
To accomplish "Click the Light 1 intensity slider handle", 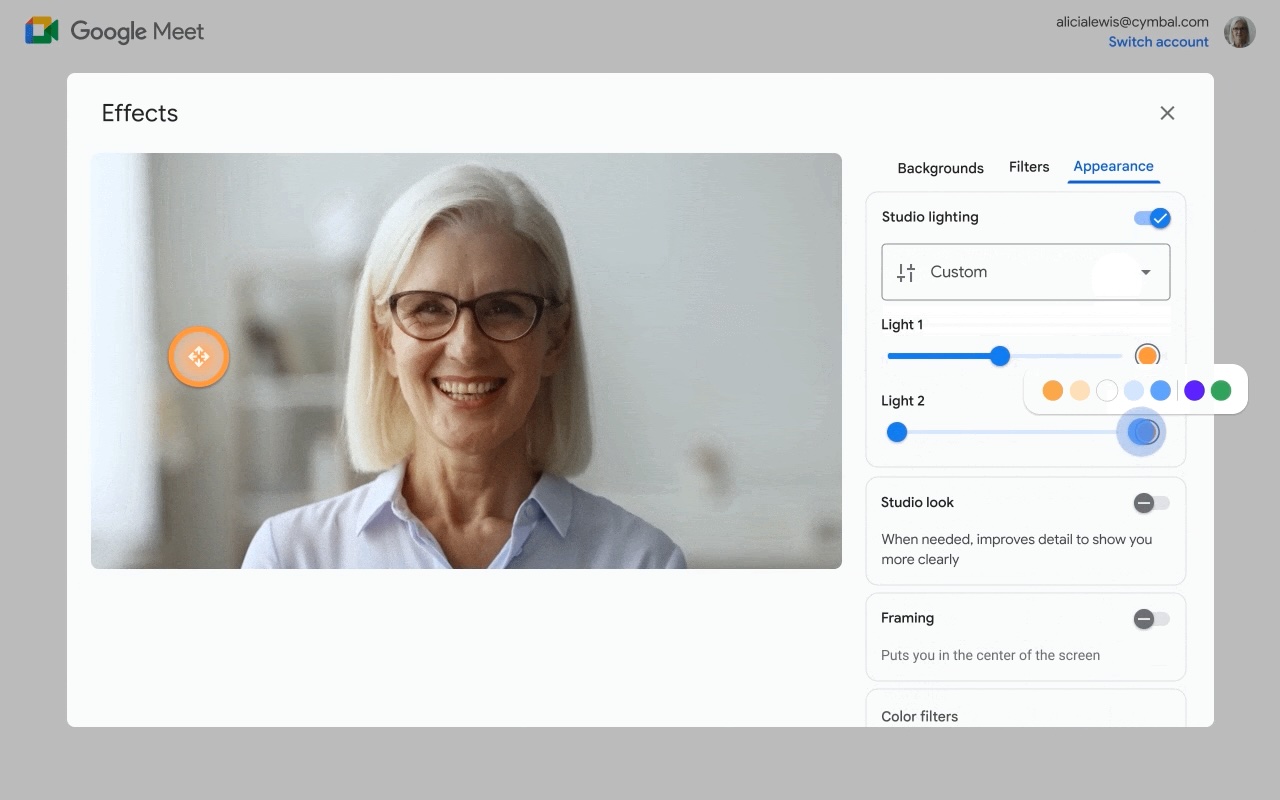I will coord(1000,356).
